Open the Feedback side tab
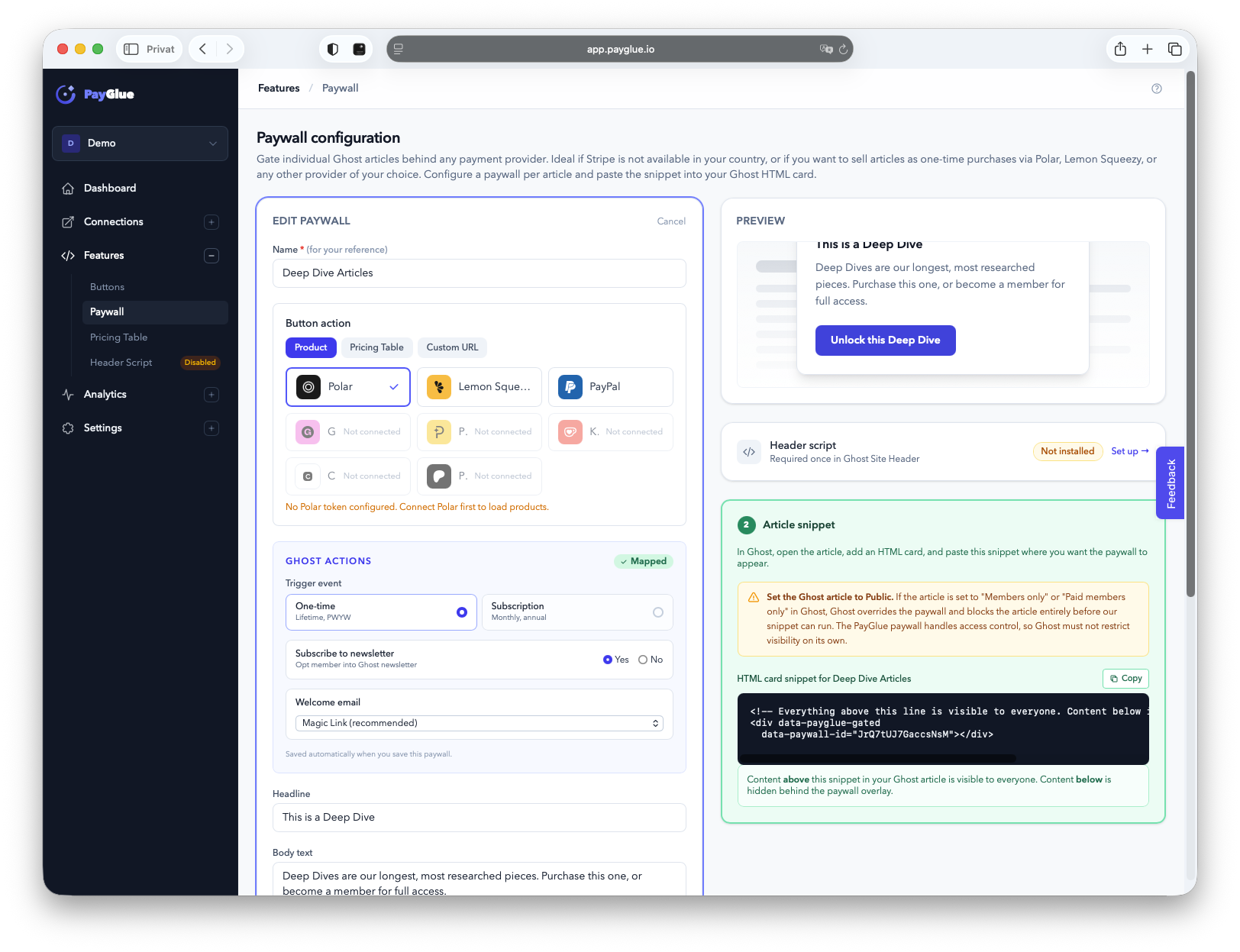 click(x=1170, y=483)
